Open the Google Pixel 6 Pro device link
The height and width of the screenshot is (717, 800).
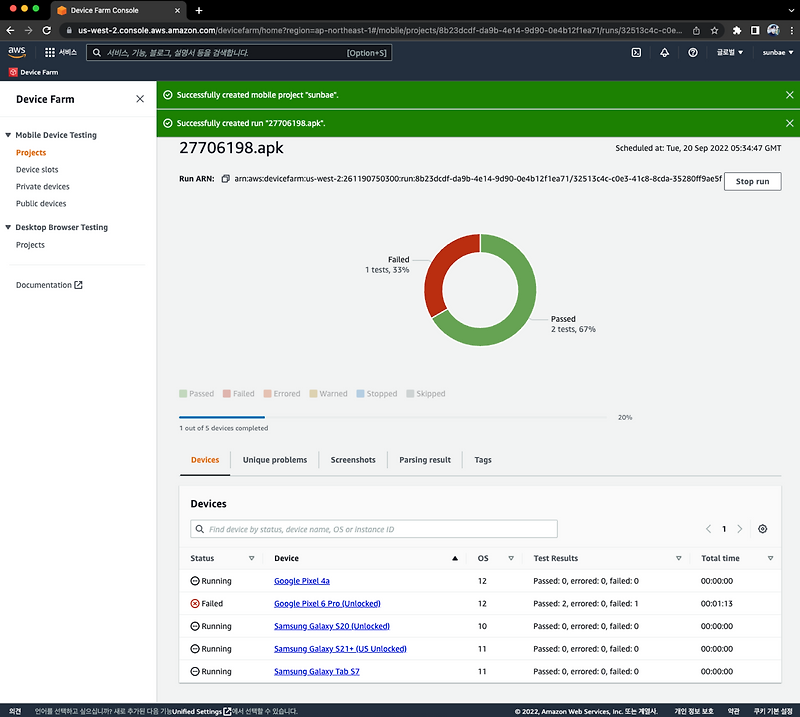[x=330, y=603]
